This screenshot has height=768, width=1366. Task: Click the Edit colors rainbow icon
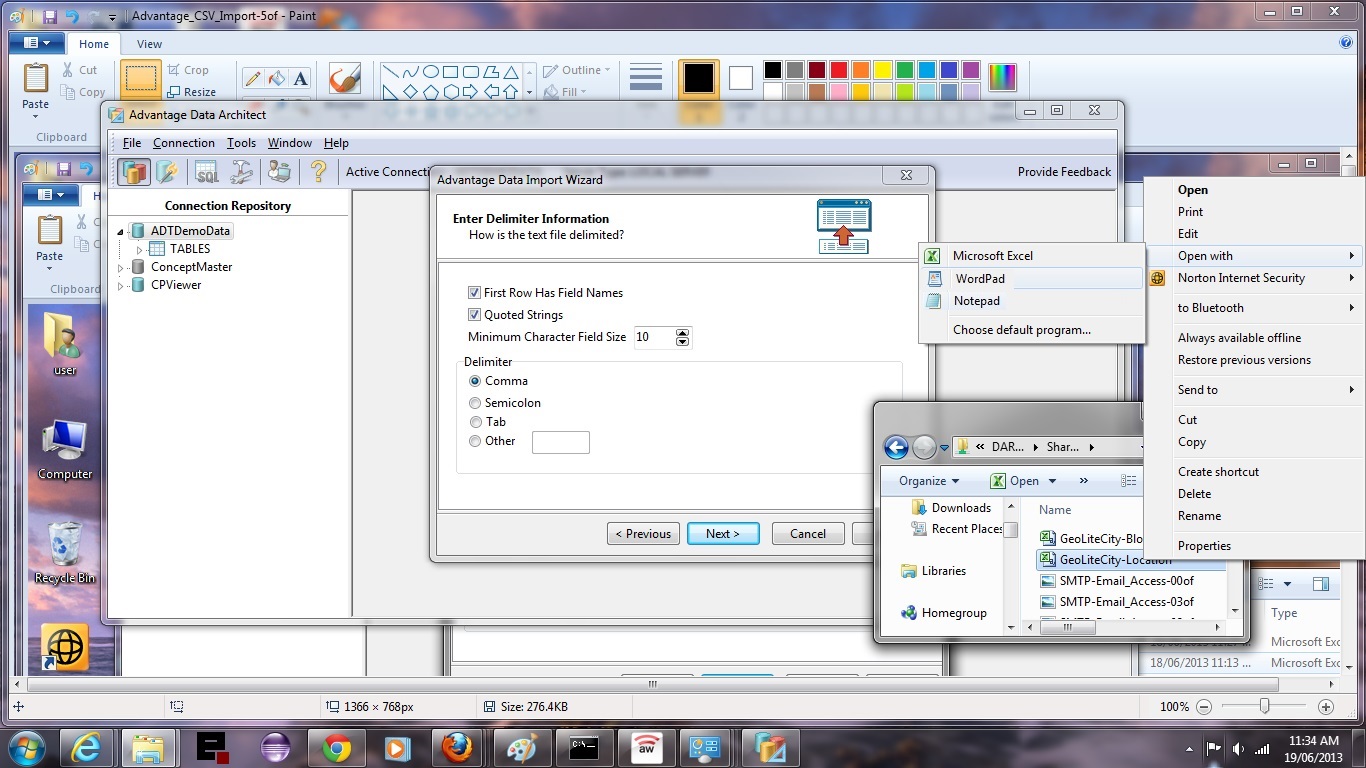[1002, 77]
